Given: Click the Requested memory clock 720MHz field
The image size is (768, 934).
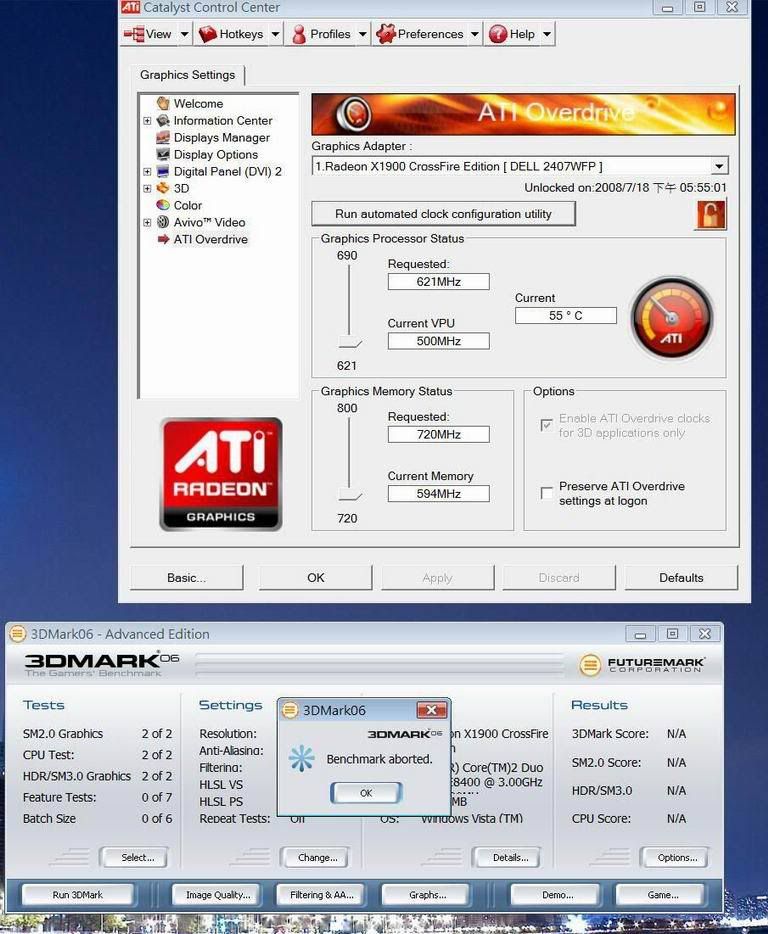Looking at the screenshot, I should coord(438,434).
